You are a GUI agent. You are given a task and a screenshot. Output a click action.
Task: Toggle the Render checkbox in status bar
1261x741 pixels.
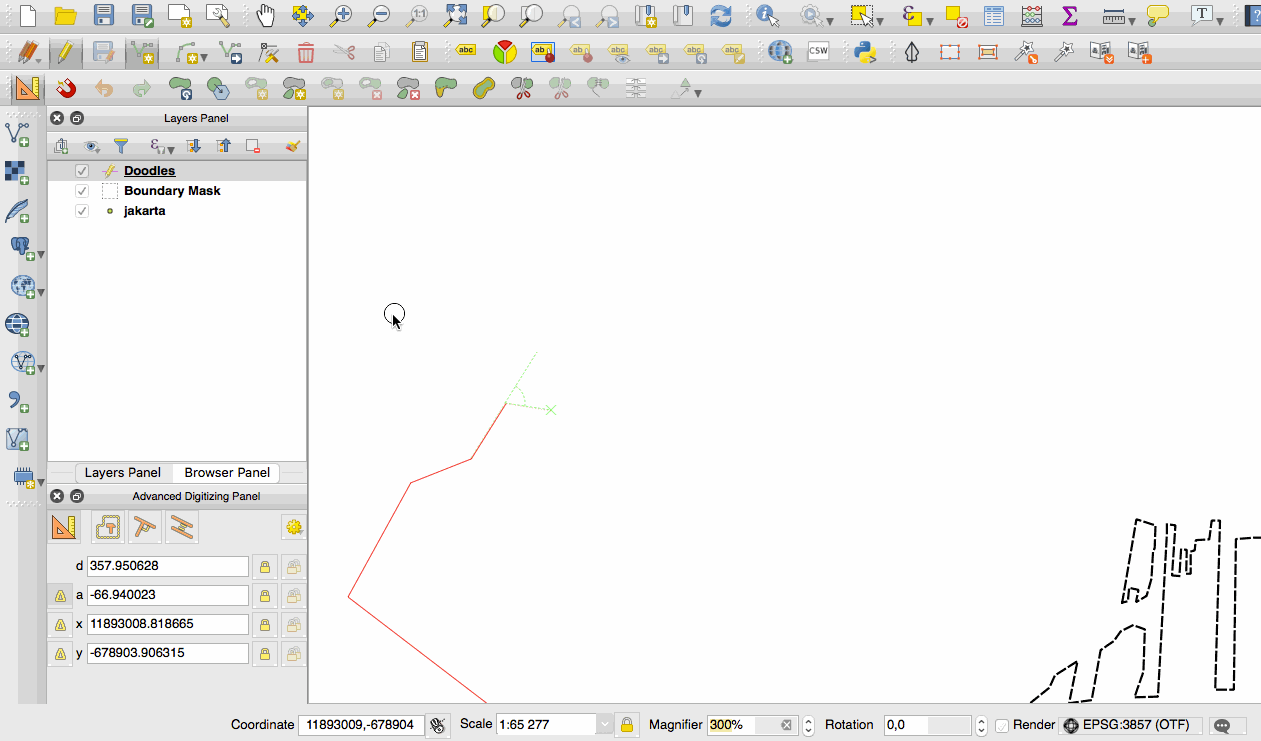1001,725
